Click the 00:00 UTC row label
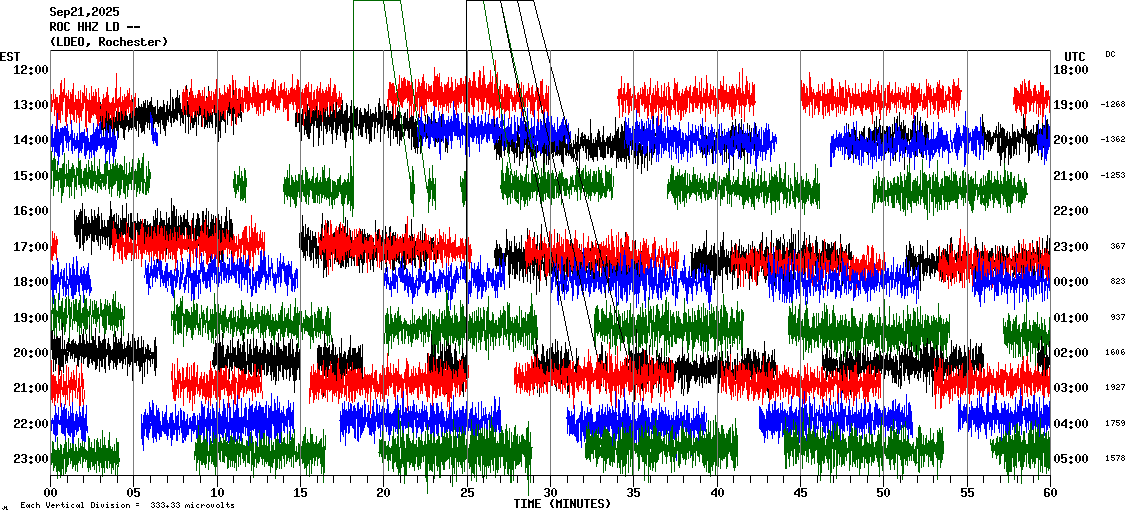Image resolution: width=1130 pixels, height=519 pixels. tap(1070, 282)
